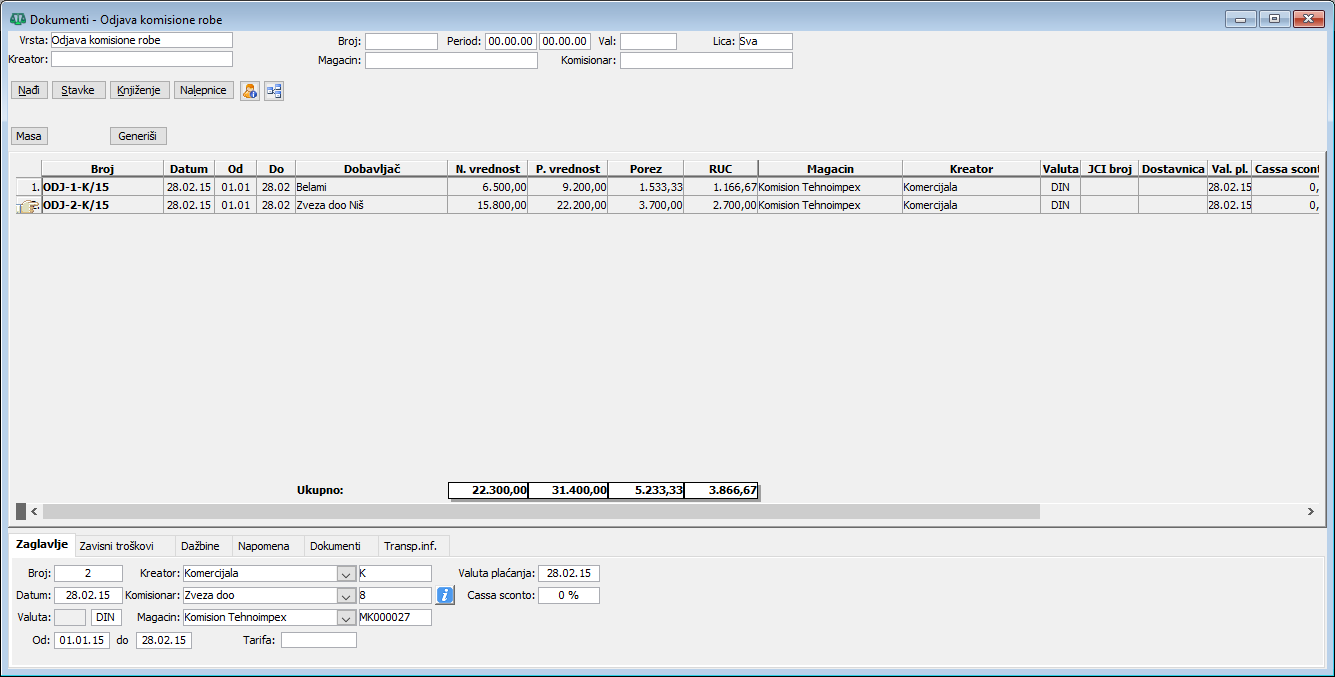Viewport: 1335px width, 677px height.
Task: Open the Zavisni troškovi tab
Action: [x=116, y=546]
